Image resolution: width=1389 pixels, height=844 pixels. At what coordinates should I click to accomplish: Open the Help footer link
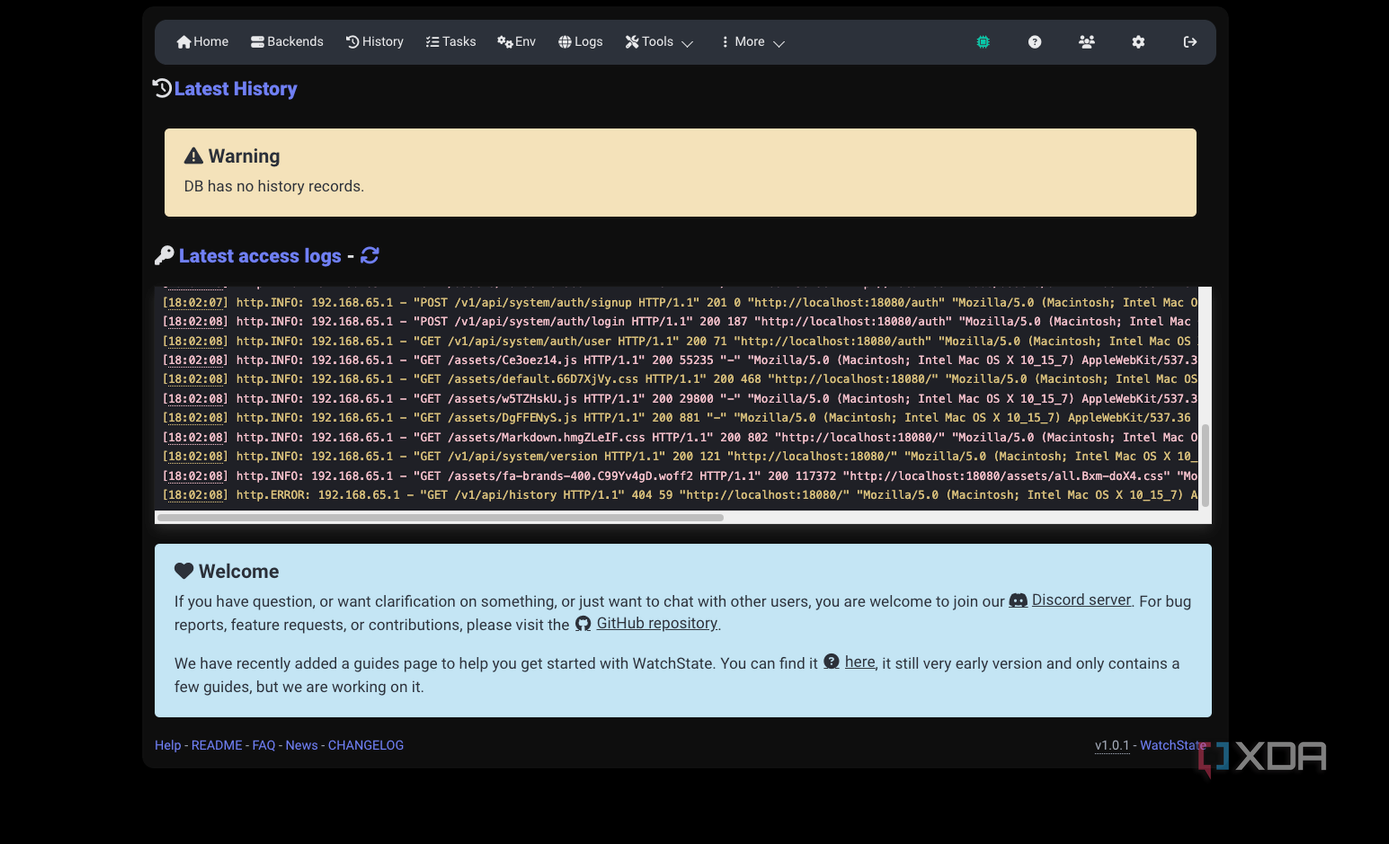pos(168,745)
